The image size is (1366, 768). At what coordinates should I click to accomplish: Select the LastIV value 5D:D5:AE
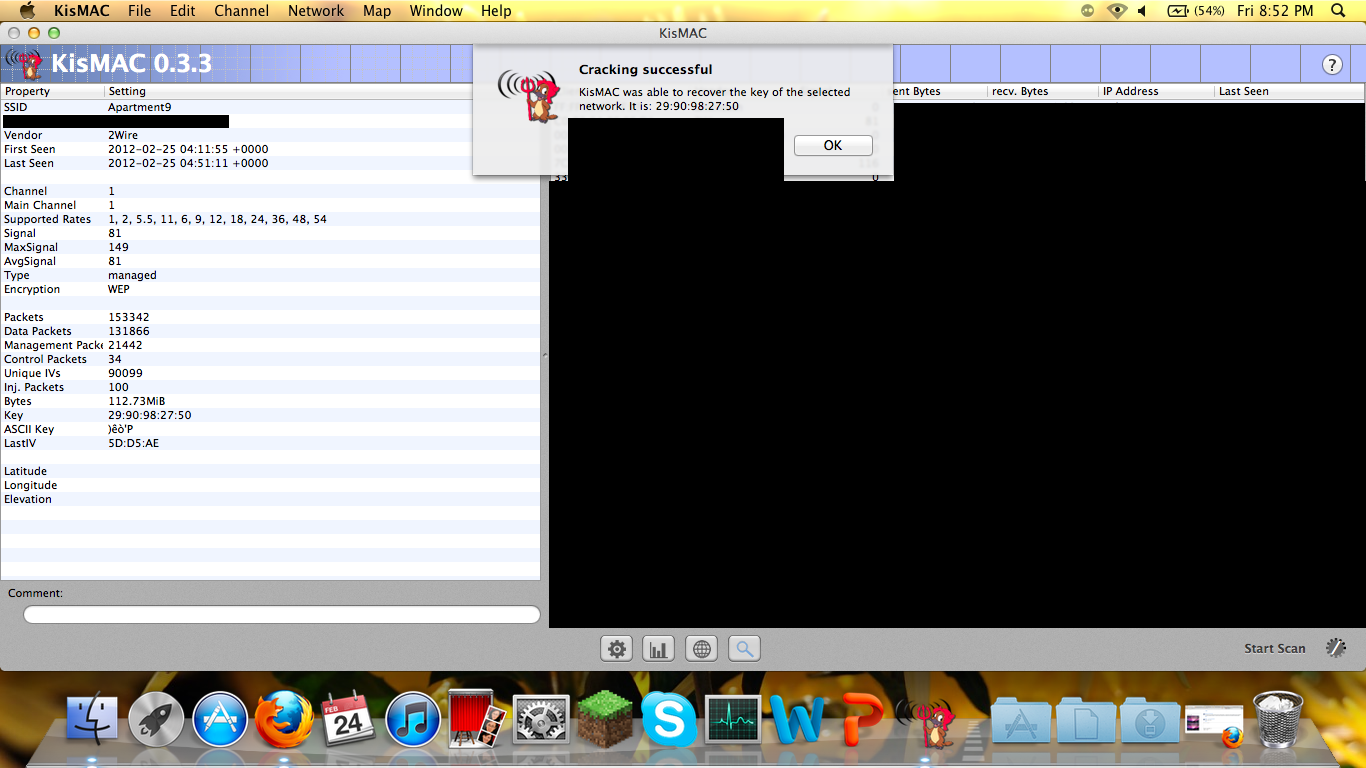click(133, 443)
